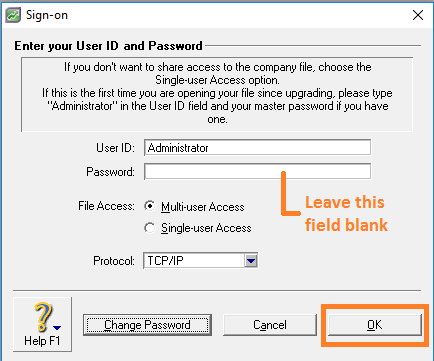Select the Single-user Access radio button
The image size is (434, 361).
[150, 228]
